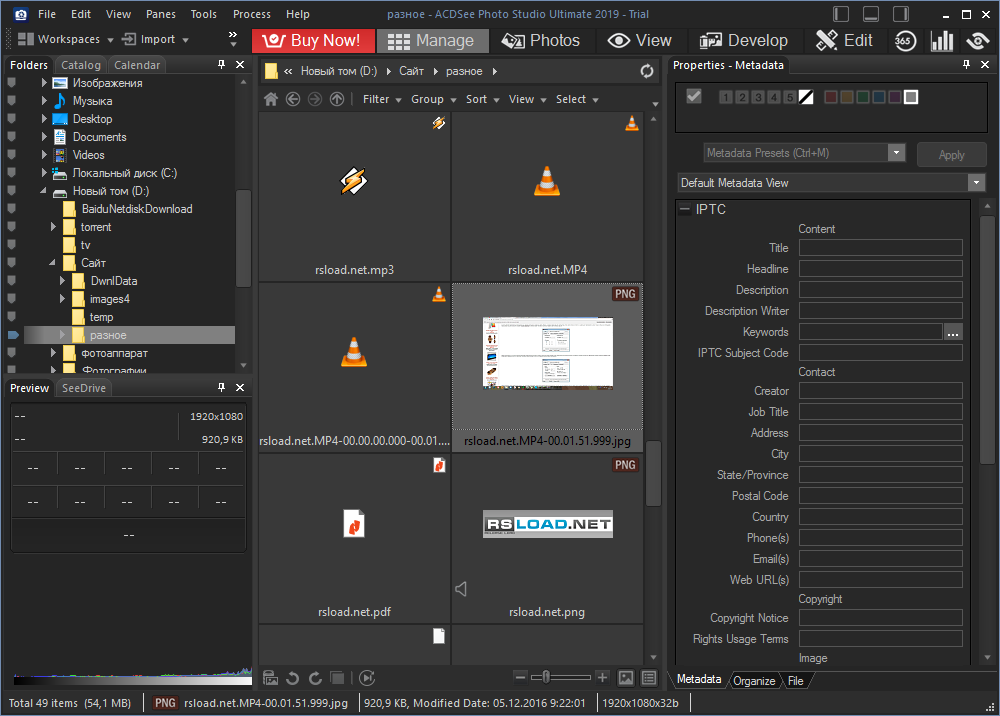This screenshot has height=716, width=1000.
Task: Open the Sort dropdown
Action: click(x=482, y=99)
